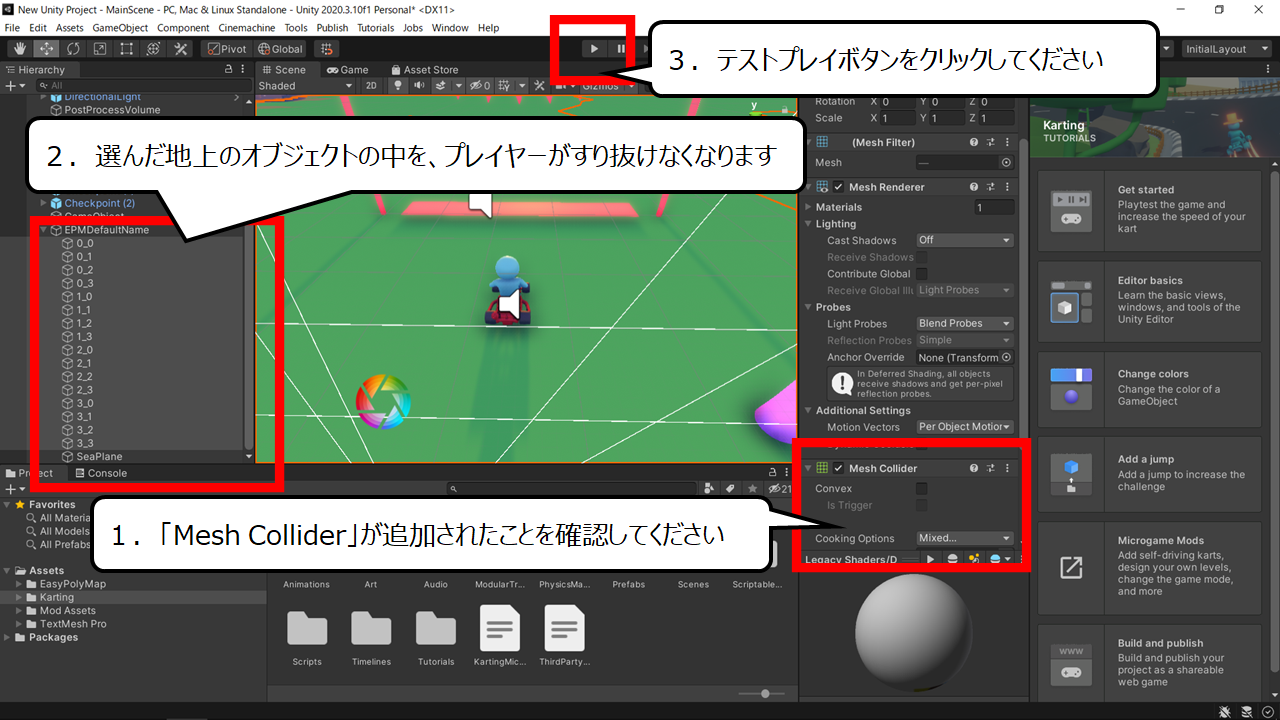Uncheck Mesh Collider enabled checkbox
1280x720 pixels.
tap(839, 468)
